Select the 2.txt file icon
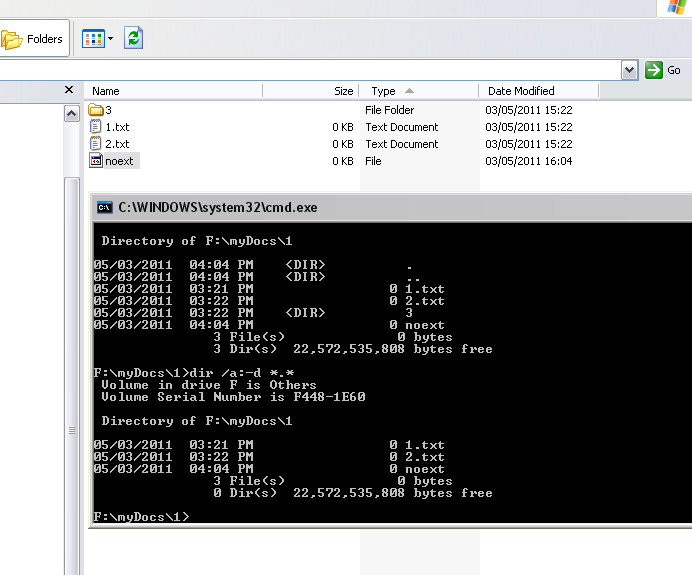Image resolution: width=692 pixels, height=575 pixels. pos(96,144)
